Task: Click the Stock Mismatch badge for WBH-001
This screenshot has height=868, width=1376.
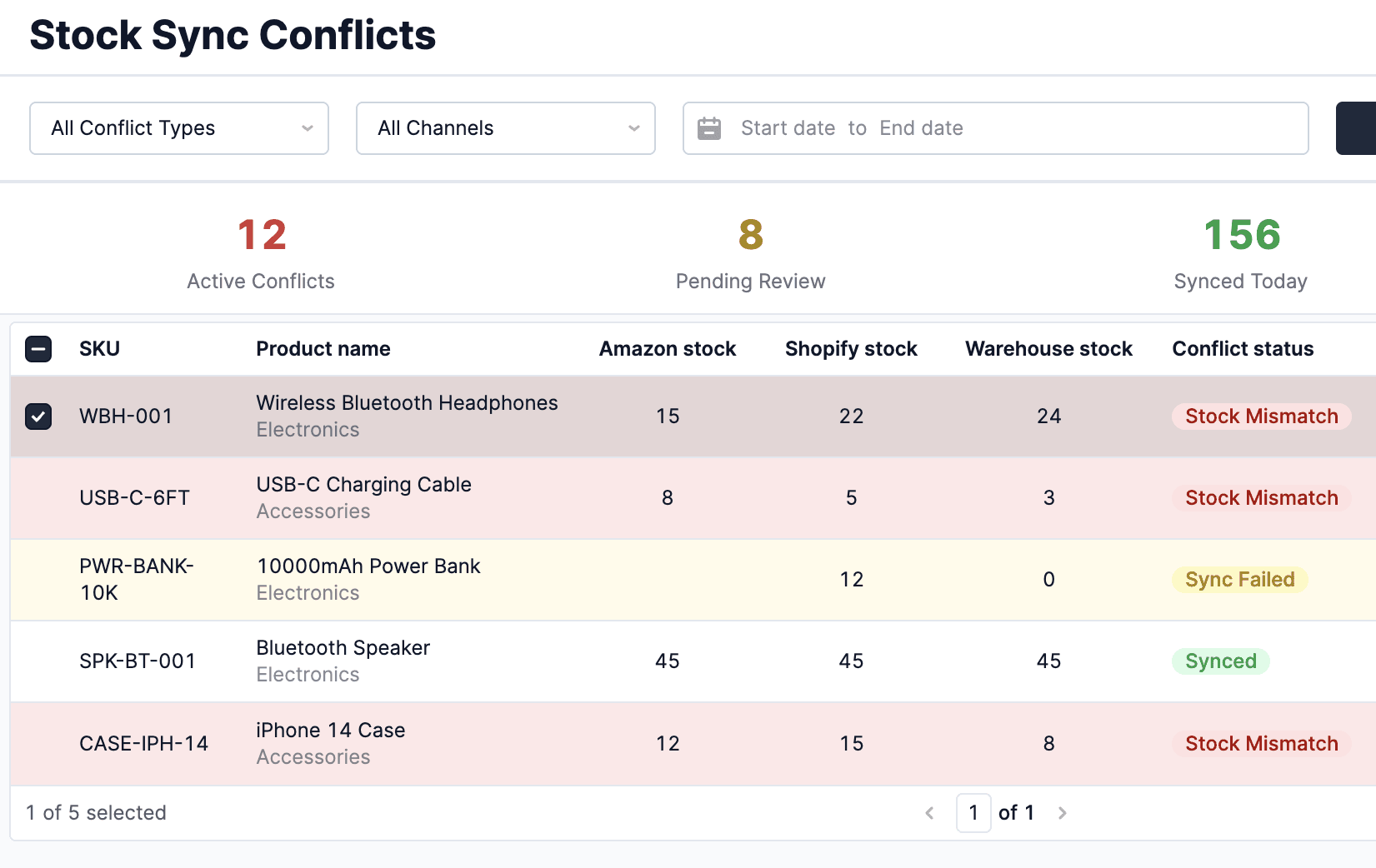Action: (1260, 416)
